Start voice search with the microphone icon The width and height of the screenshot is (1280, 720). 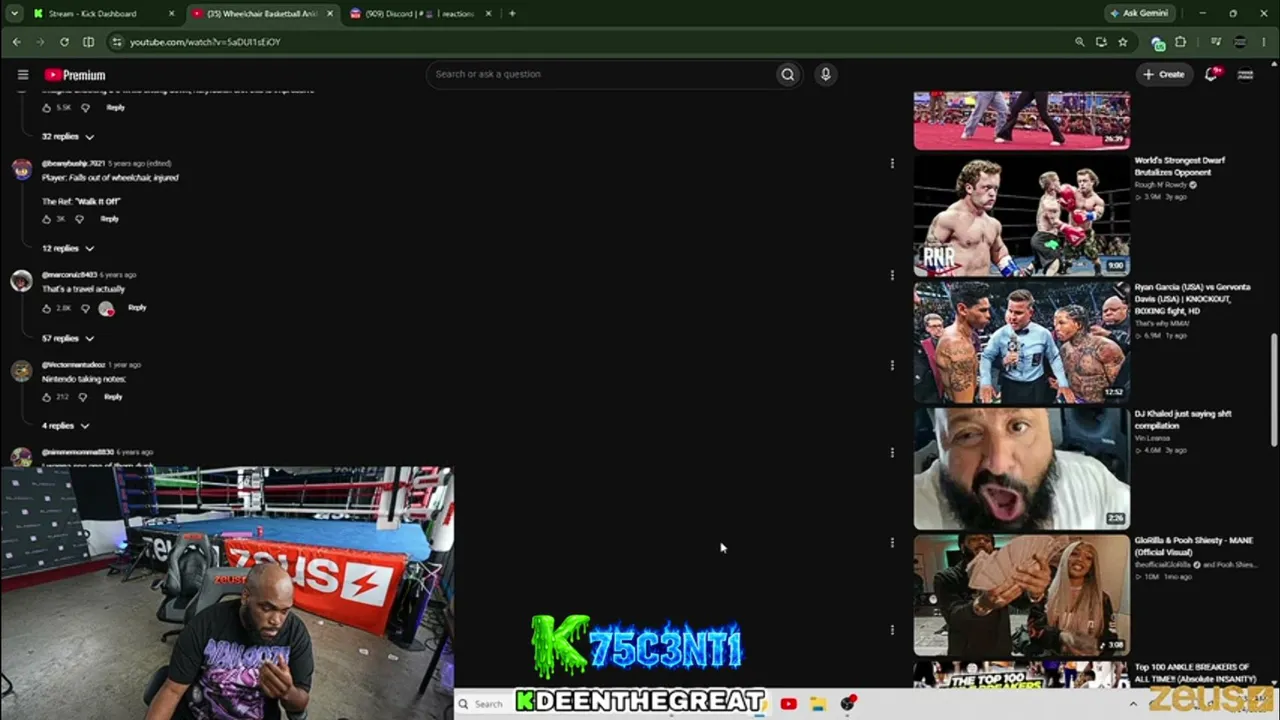825,74
